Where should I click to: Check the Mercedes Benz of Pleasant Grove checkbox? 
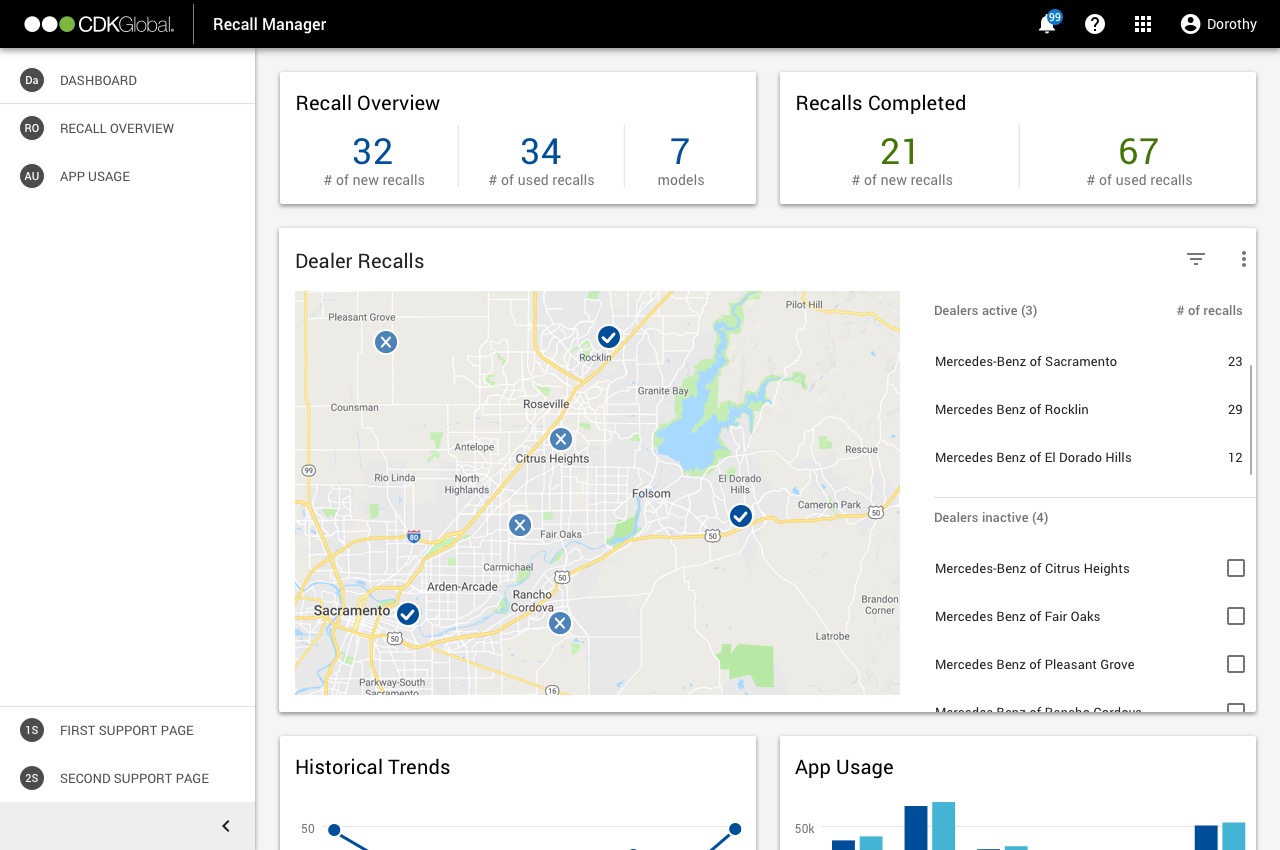1236,664
